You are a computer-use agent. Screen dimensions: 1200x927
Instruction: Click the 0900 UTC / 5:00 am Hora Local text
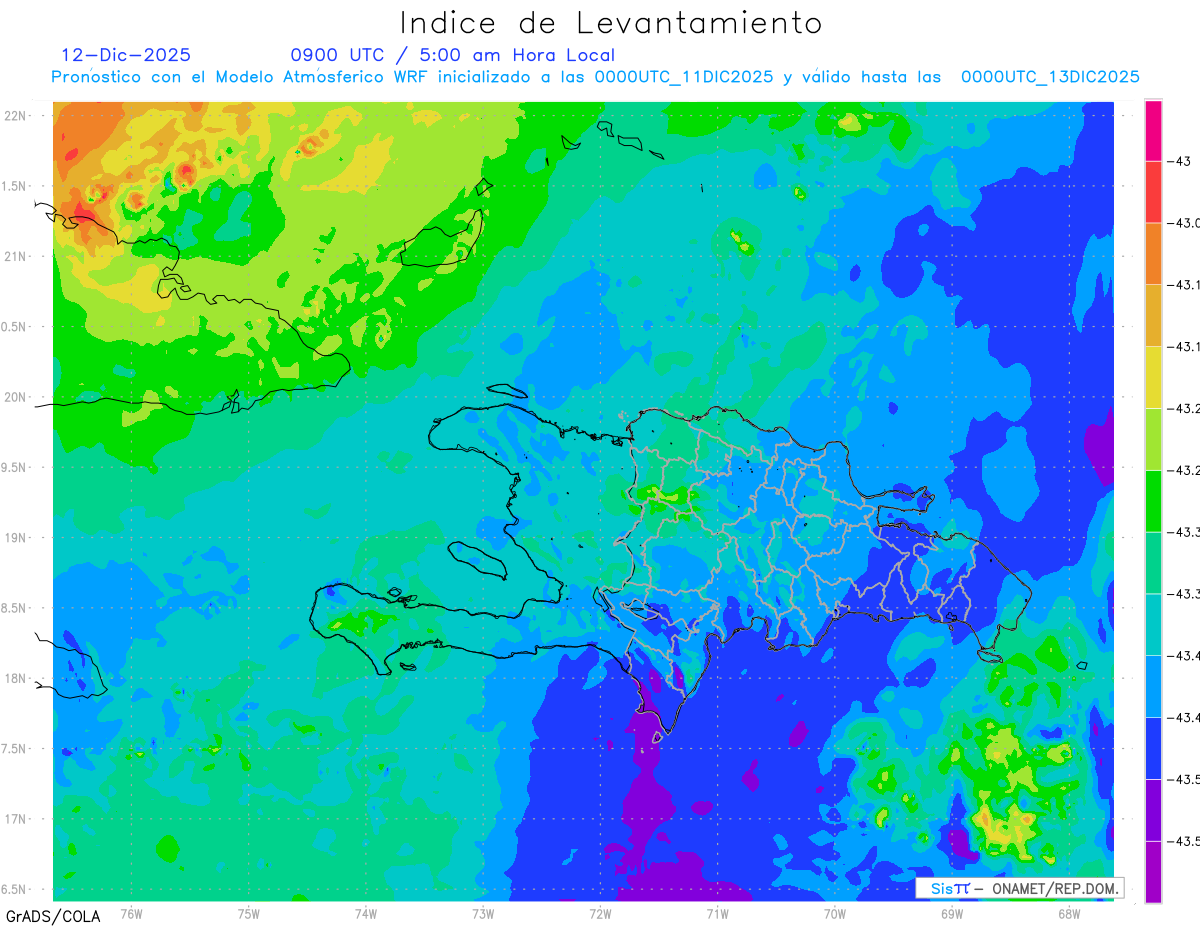coord(453,55)
